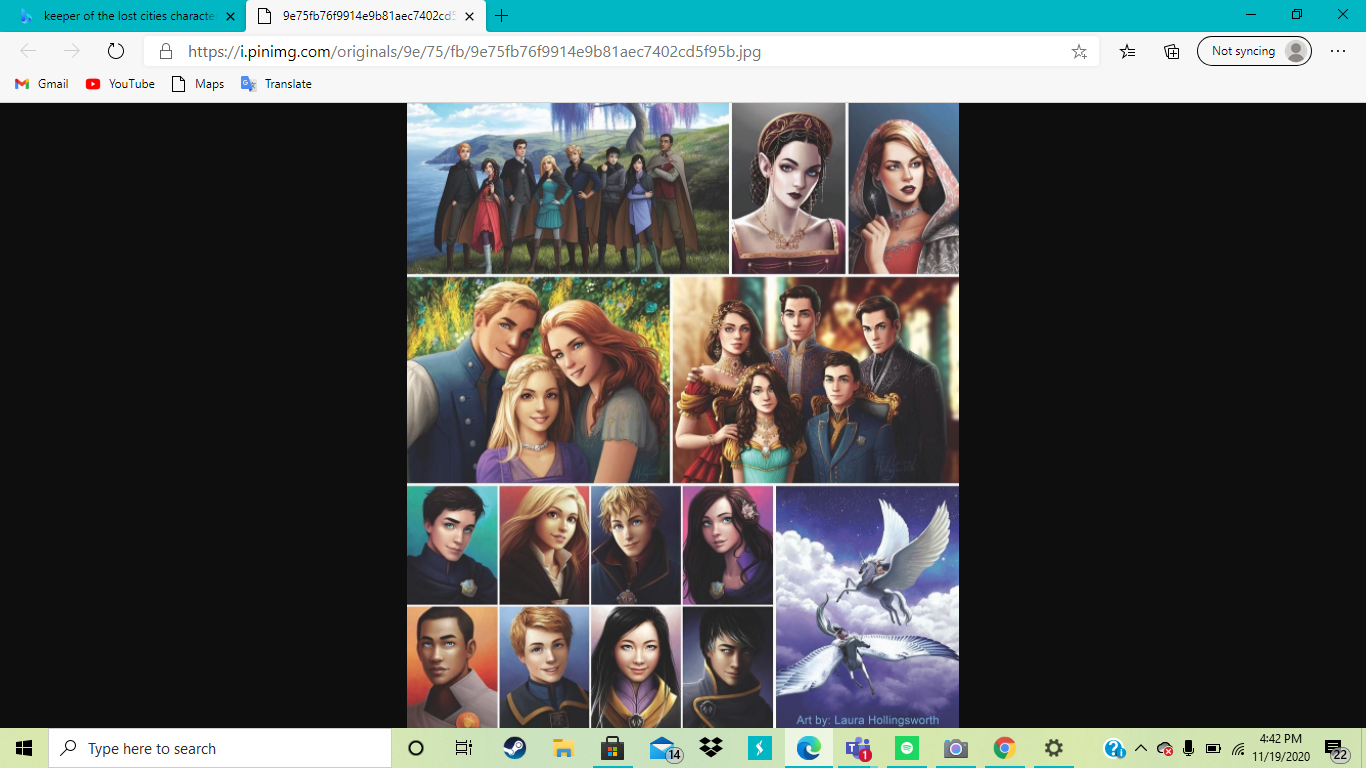Open the Favorites list

coord(1128,51)
